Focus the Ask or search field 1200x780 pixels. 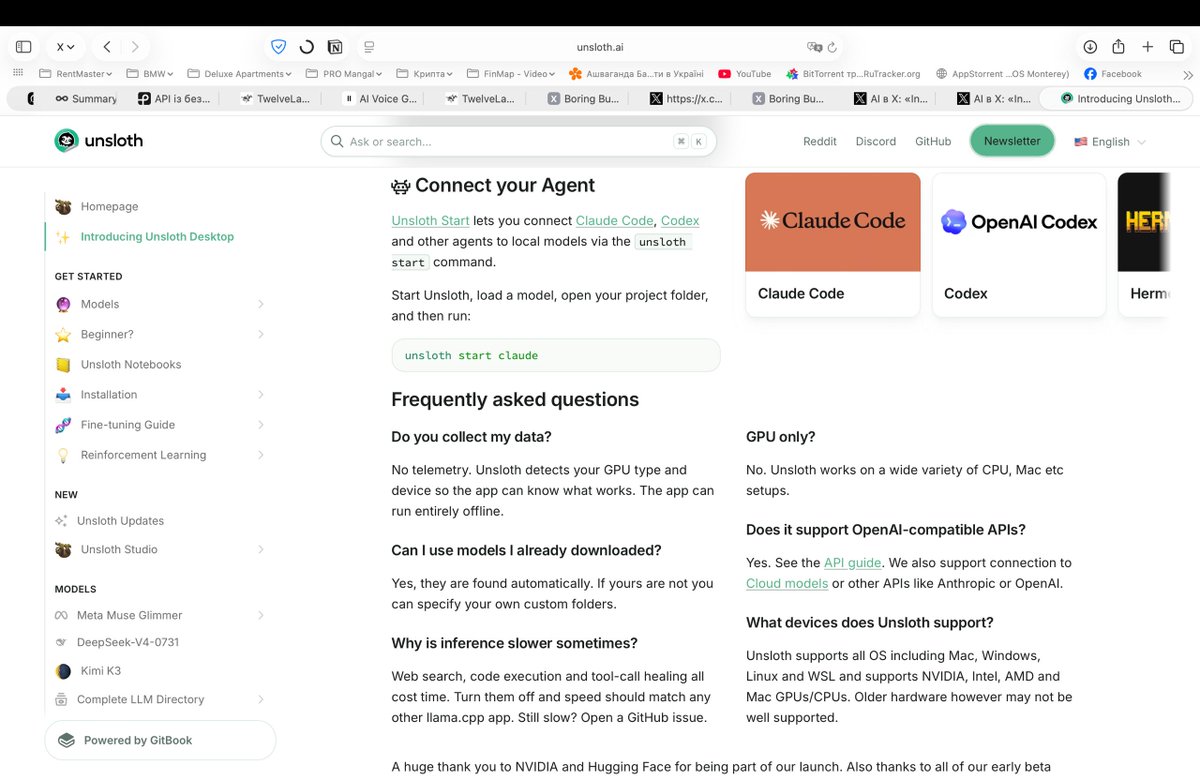[x=518, y=141]
